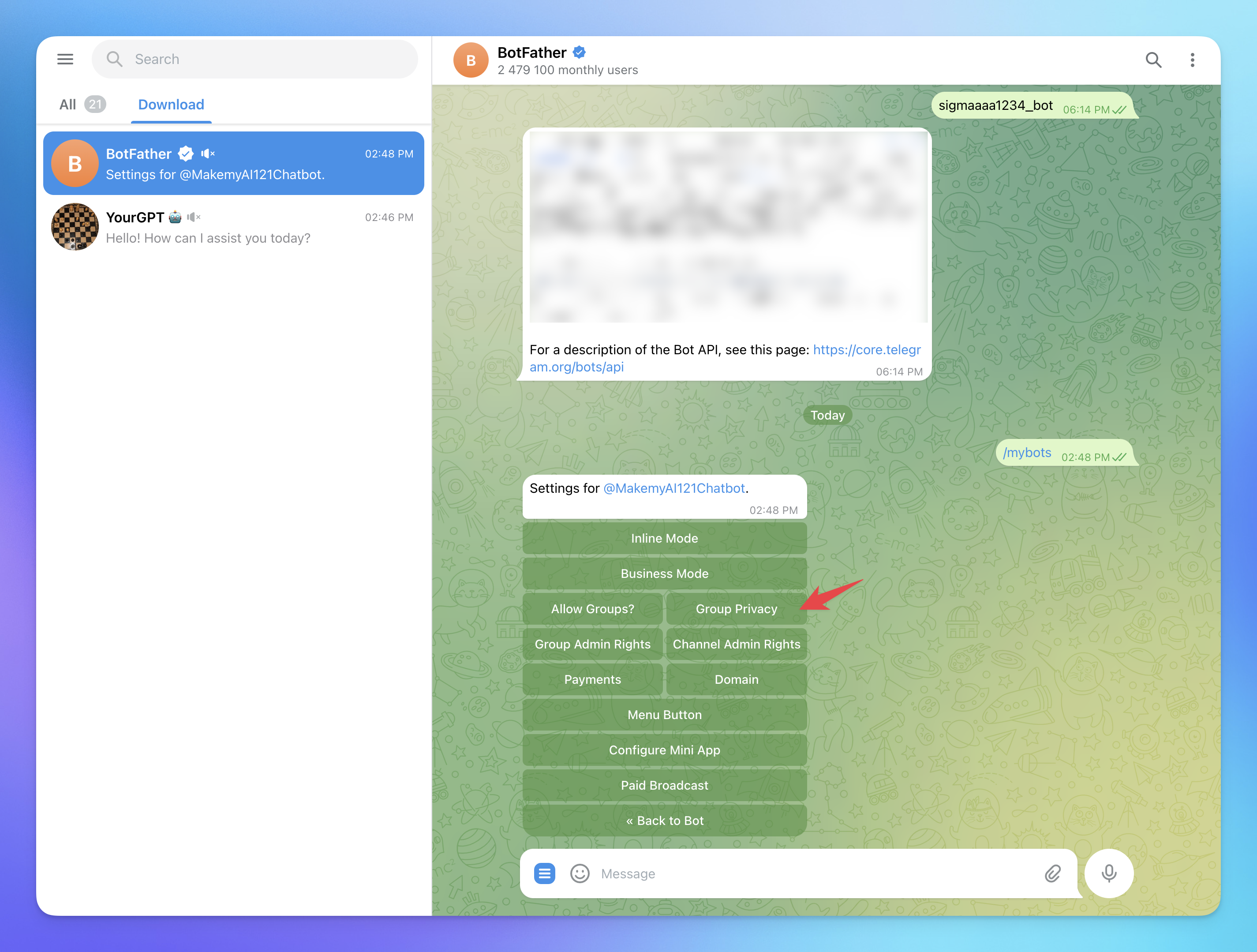Click the unread count badge 21

coord(95,105)
